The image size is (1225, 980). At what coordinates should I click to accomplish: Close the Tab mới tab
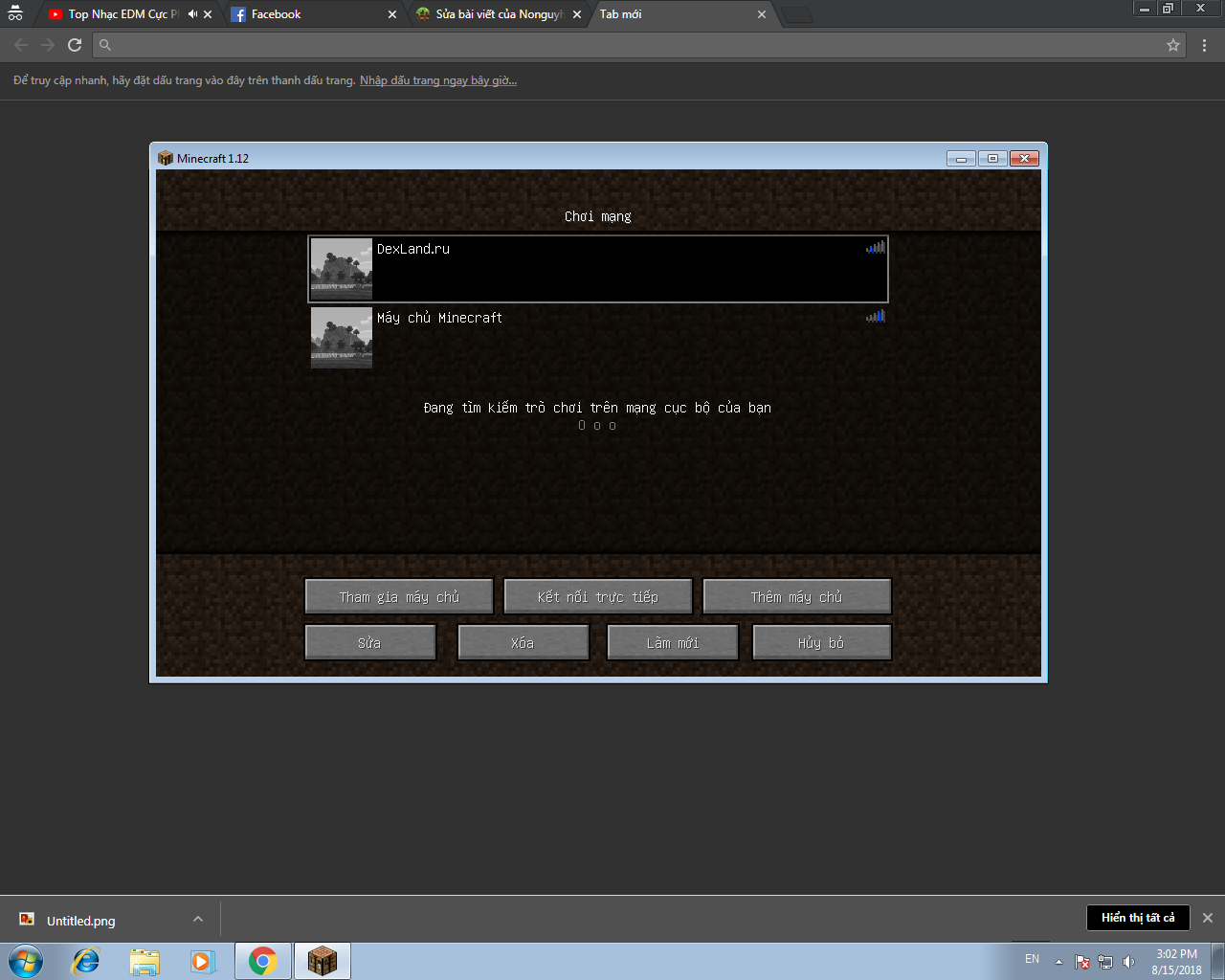pos(762,14)
